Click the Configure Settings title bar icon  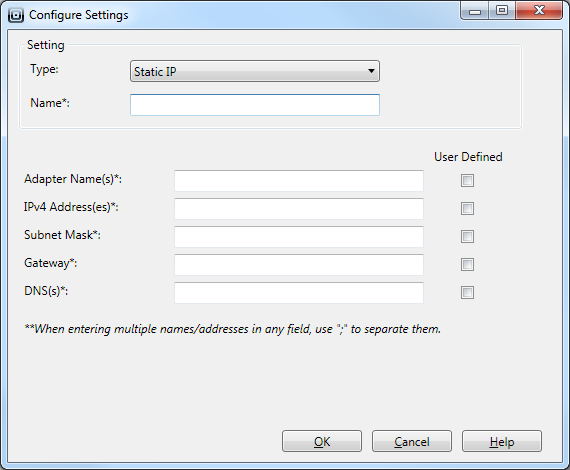16,15
